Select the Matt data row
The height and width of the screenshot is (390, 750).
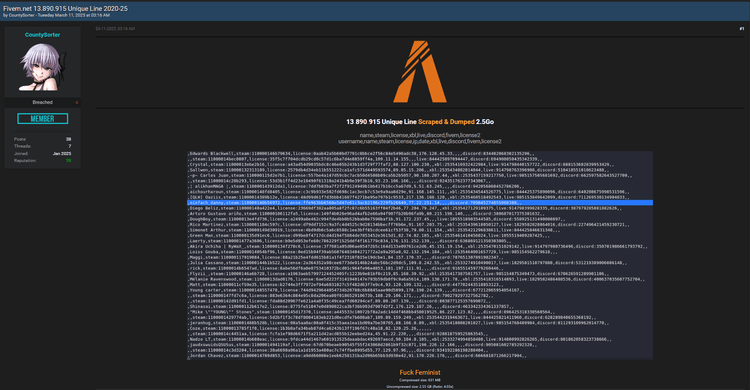(345, 285)
